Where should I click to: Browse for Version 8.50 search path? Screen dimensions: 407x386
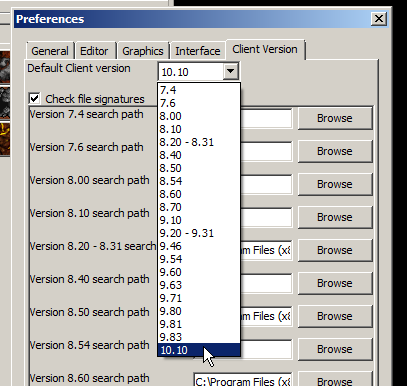tap(335, 316)
